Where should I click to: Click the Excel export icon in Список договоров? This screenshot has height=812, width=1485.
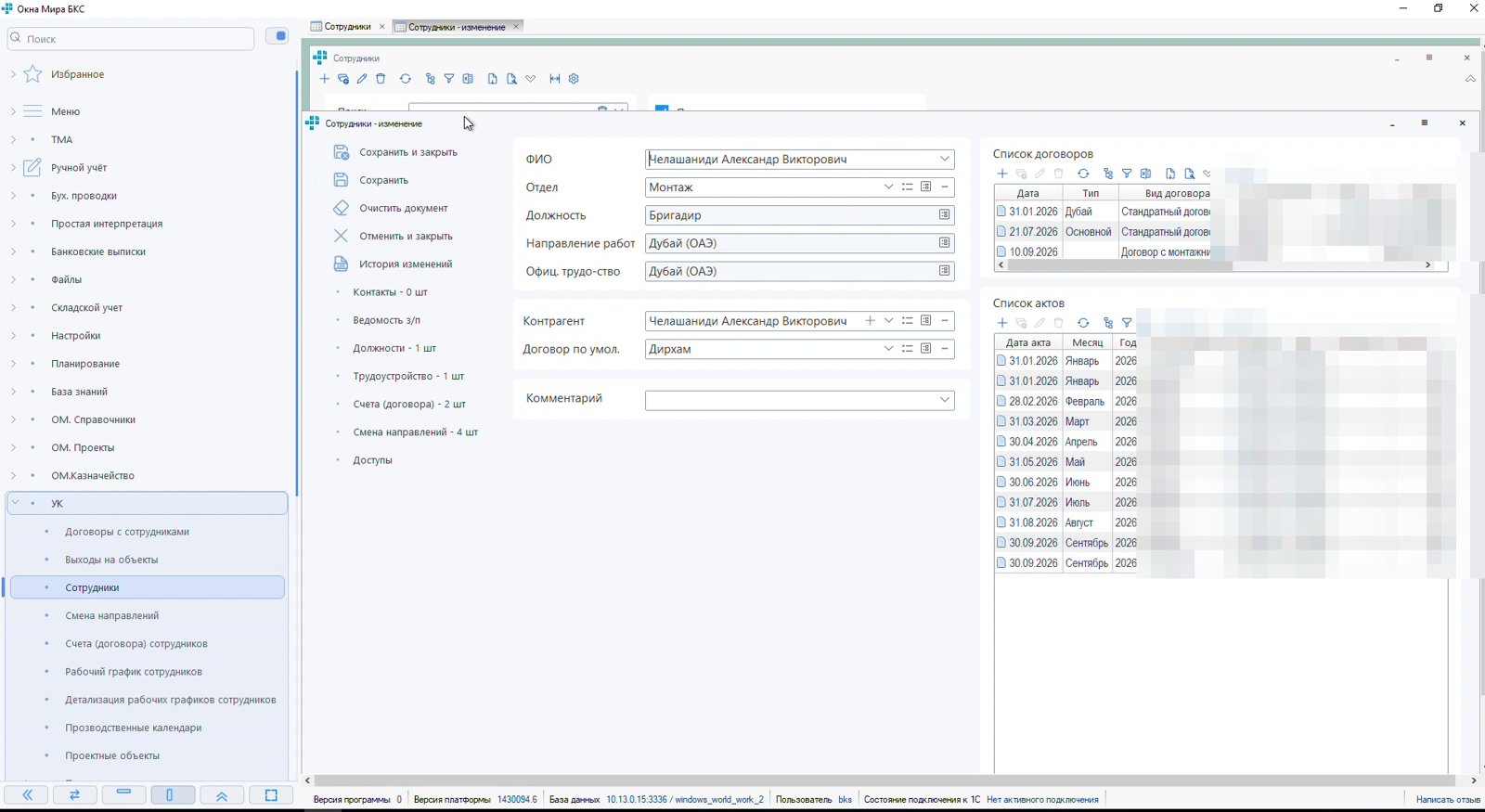pyautogui.click(x=1146, y=174)
